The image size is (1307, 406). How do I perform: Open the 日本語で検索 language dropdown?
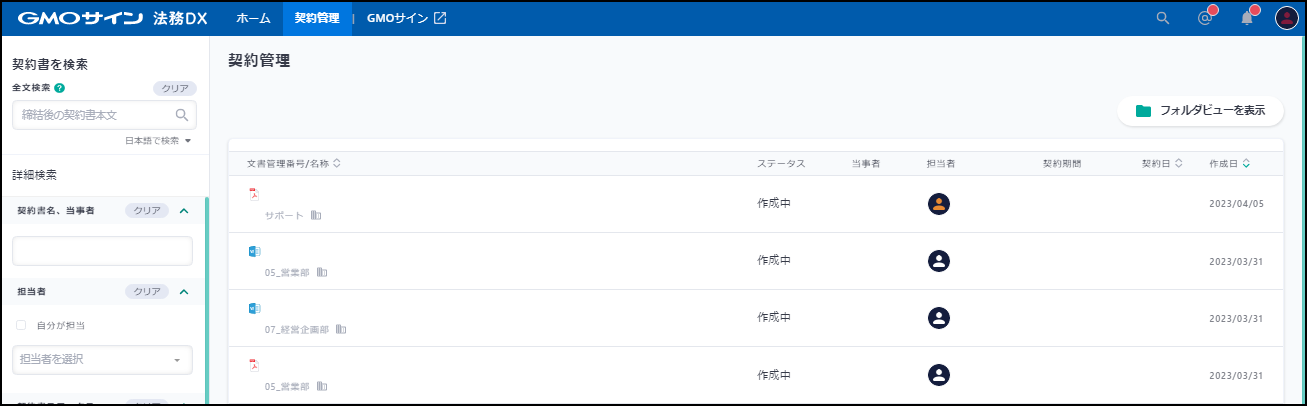pyautogui.click(x=158, y=141)
